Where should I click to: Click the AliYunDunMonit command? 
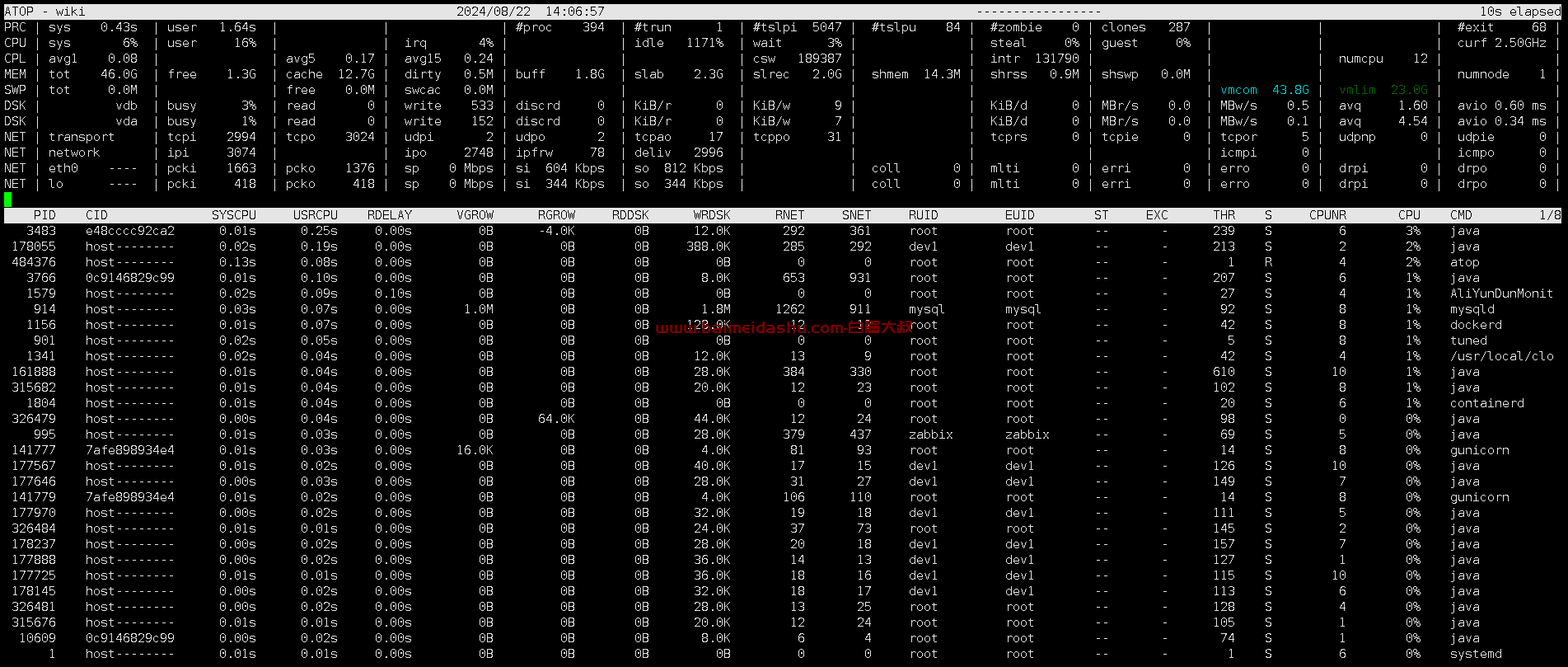1502,294
